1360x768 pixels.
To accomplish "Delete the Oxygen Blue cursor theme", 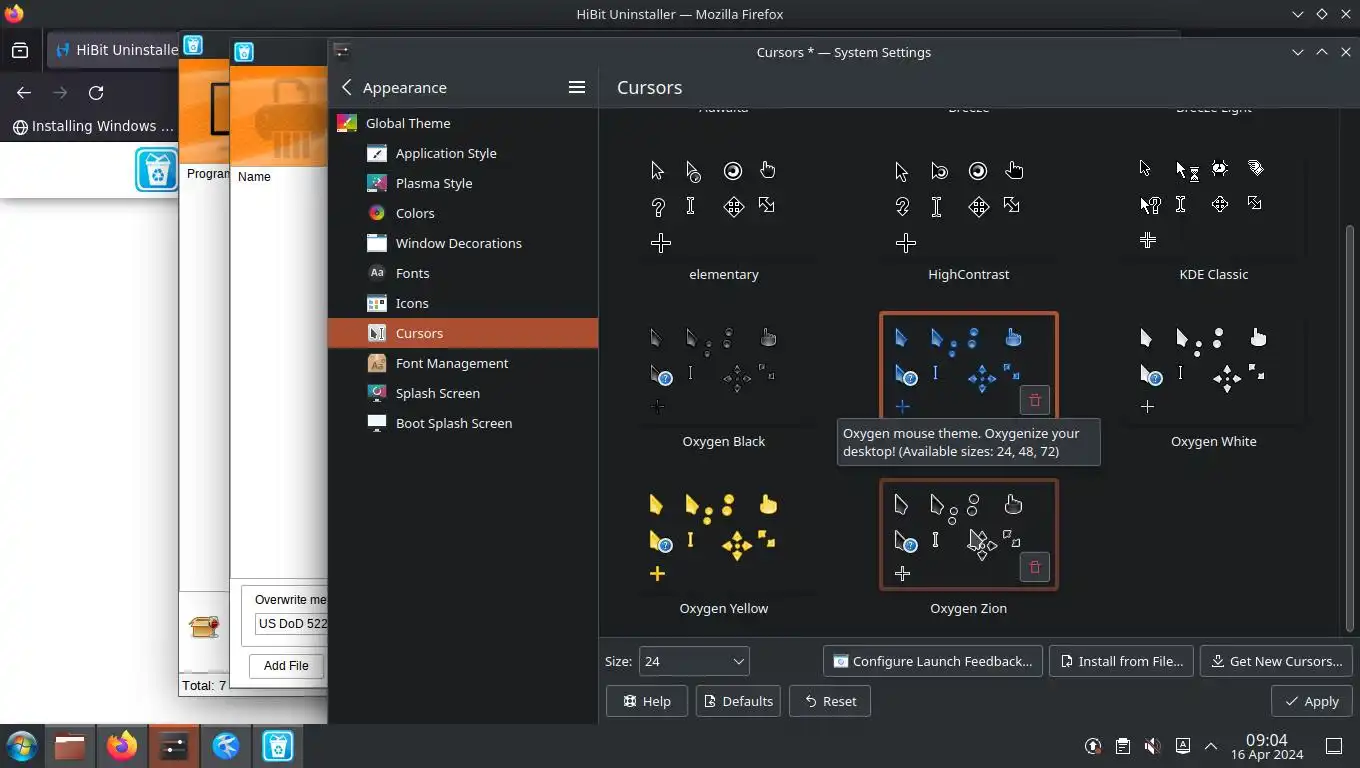I will pyautogui.click(x=1034, y=400).
